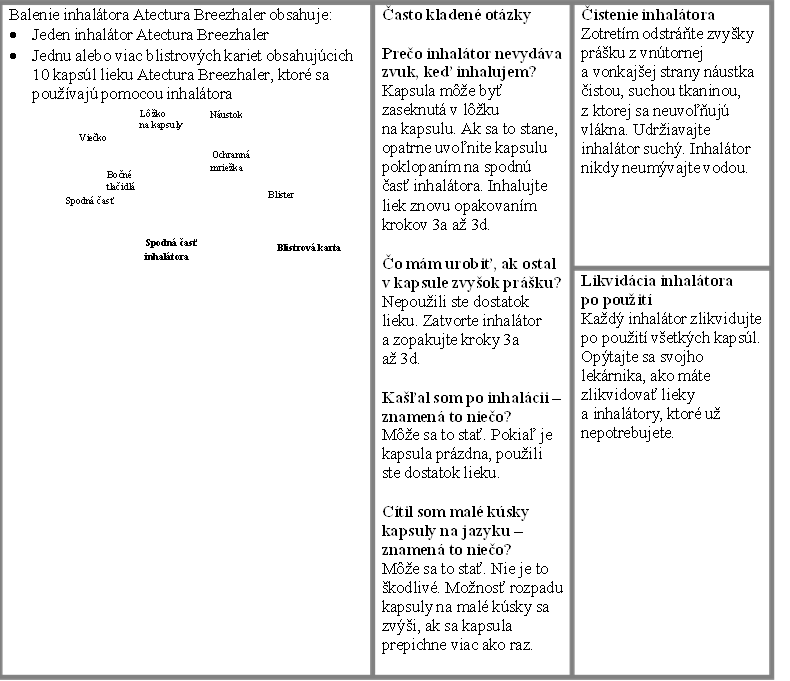Select question 'Čo mám urobiť, ak ostal'

pyautogui.click(x=471, y=273)
